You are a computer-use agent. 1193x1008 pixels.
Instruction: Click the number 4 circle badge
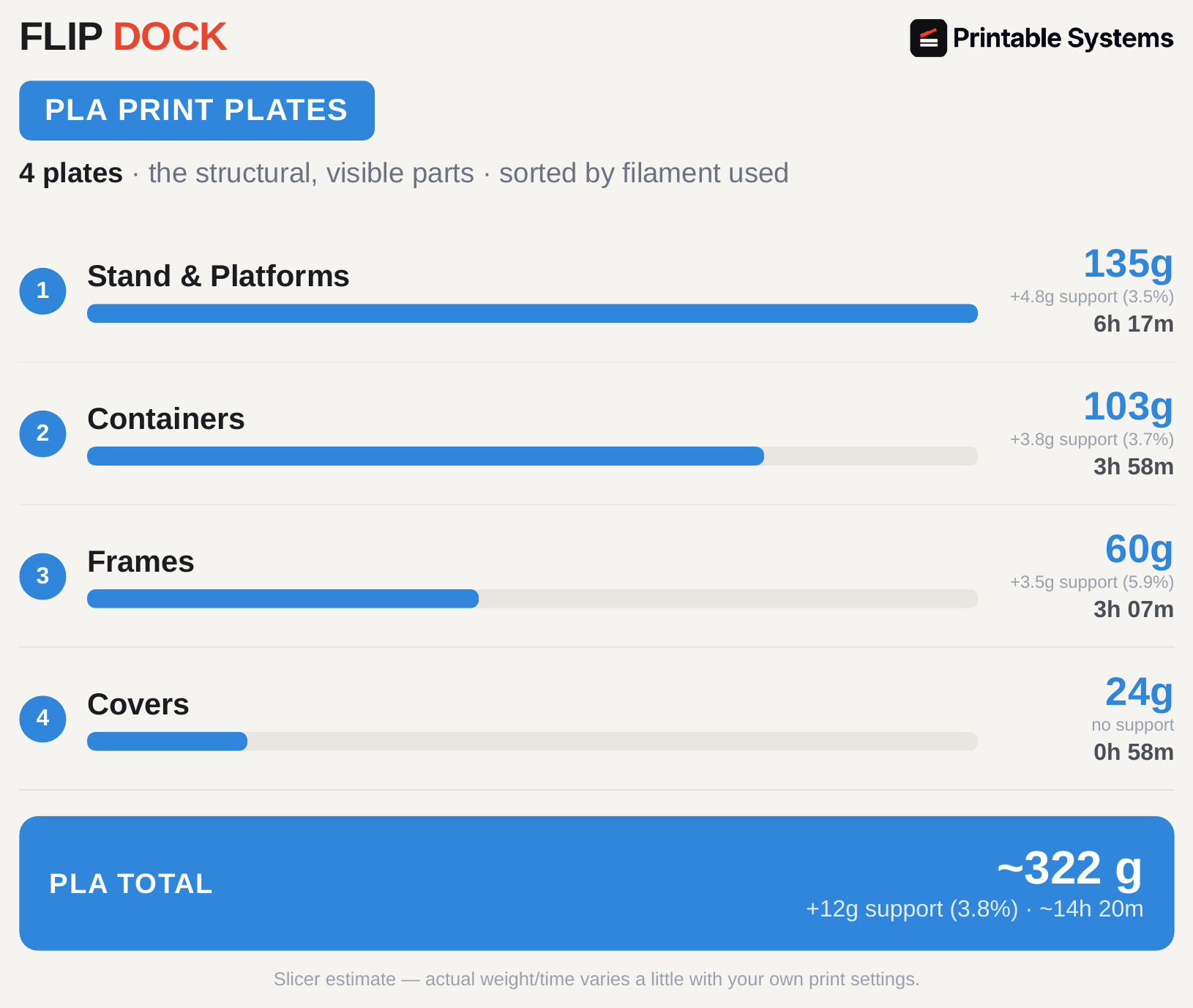(x=43, y=719)
